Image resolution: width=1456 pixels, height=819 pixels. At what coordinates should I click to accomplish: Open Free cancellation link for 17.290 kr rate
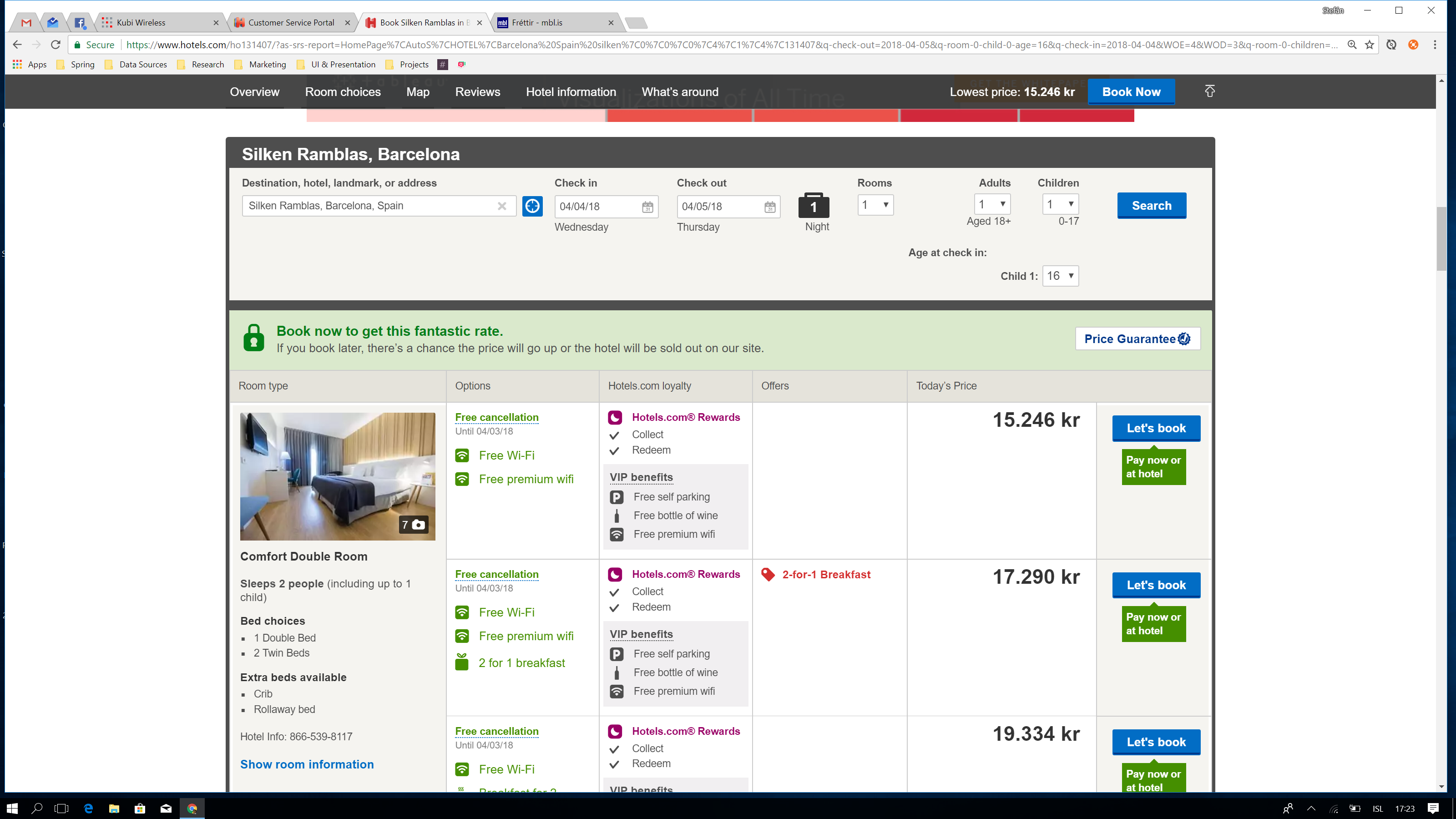coord(497,574)
